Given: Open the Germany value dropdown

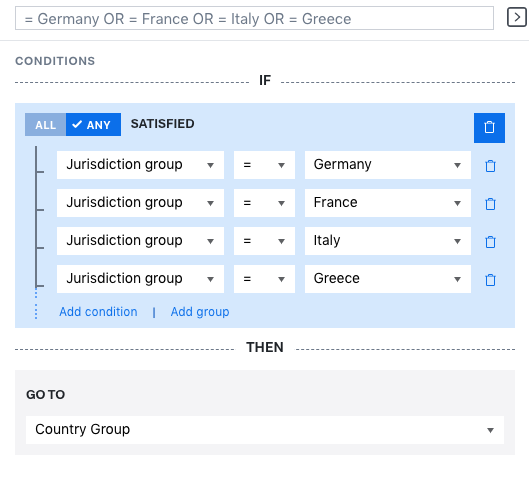Looking at the screenshot, I should [388, 165].
